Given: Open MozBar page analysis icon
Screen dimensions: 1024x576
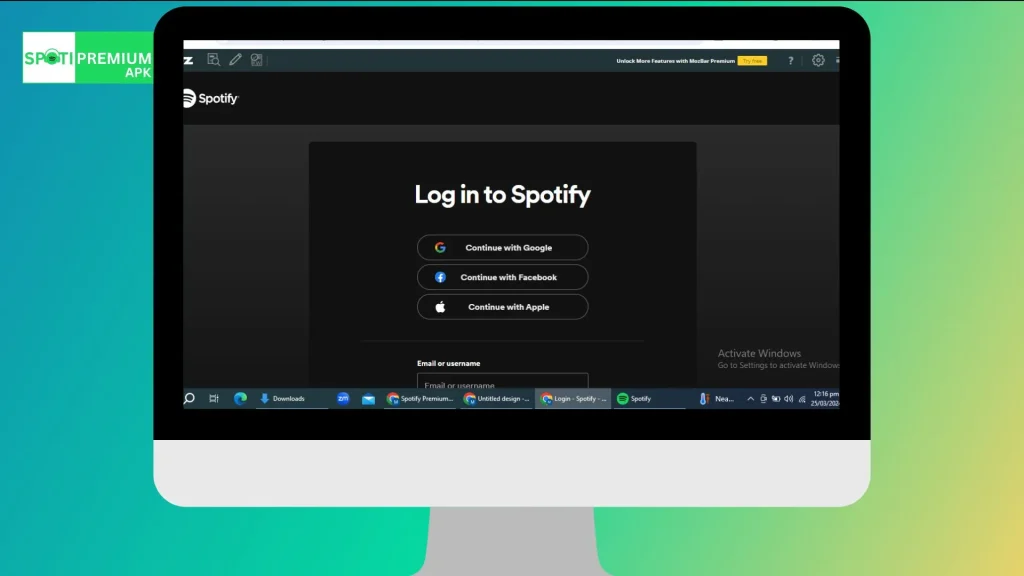Looking at the screenshot, I should pos(213,60).
